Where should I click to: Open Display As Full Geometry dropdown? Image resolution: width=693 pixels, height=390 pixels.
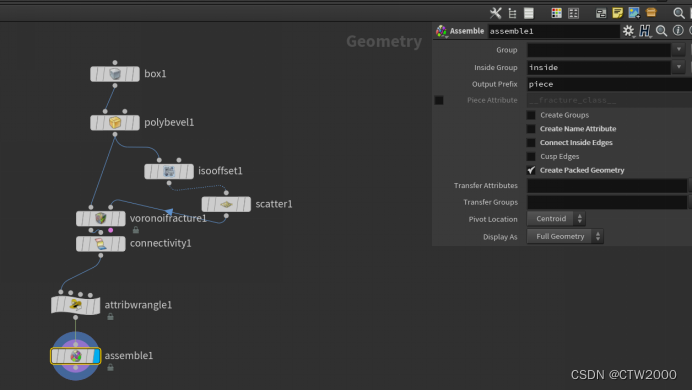pyautogui.click(x=565, y=236)
